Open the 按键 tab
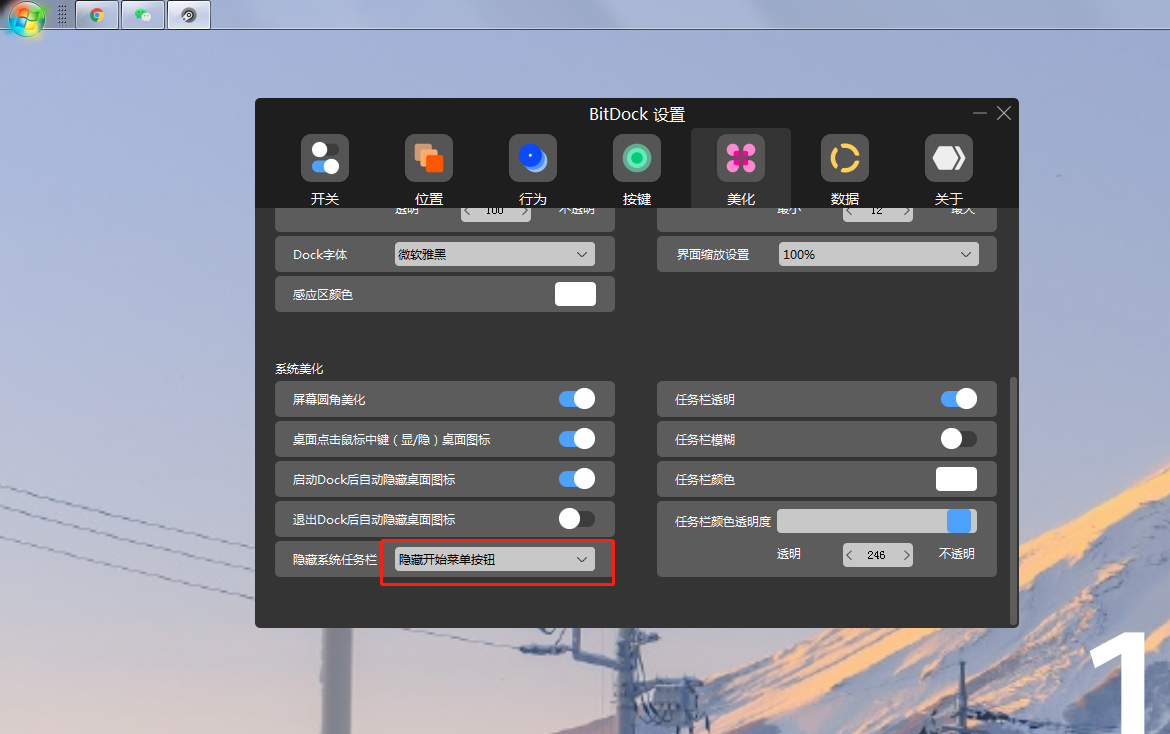Viewport: 1170px width, 734px height. pos(636,169)
